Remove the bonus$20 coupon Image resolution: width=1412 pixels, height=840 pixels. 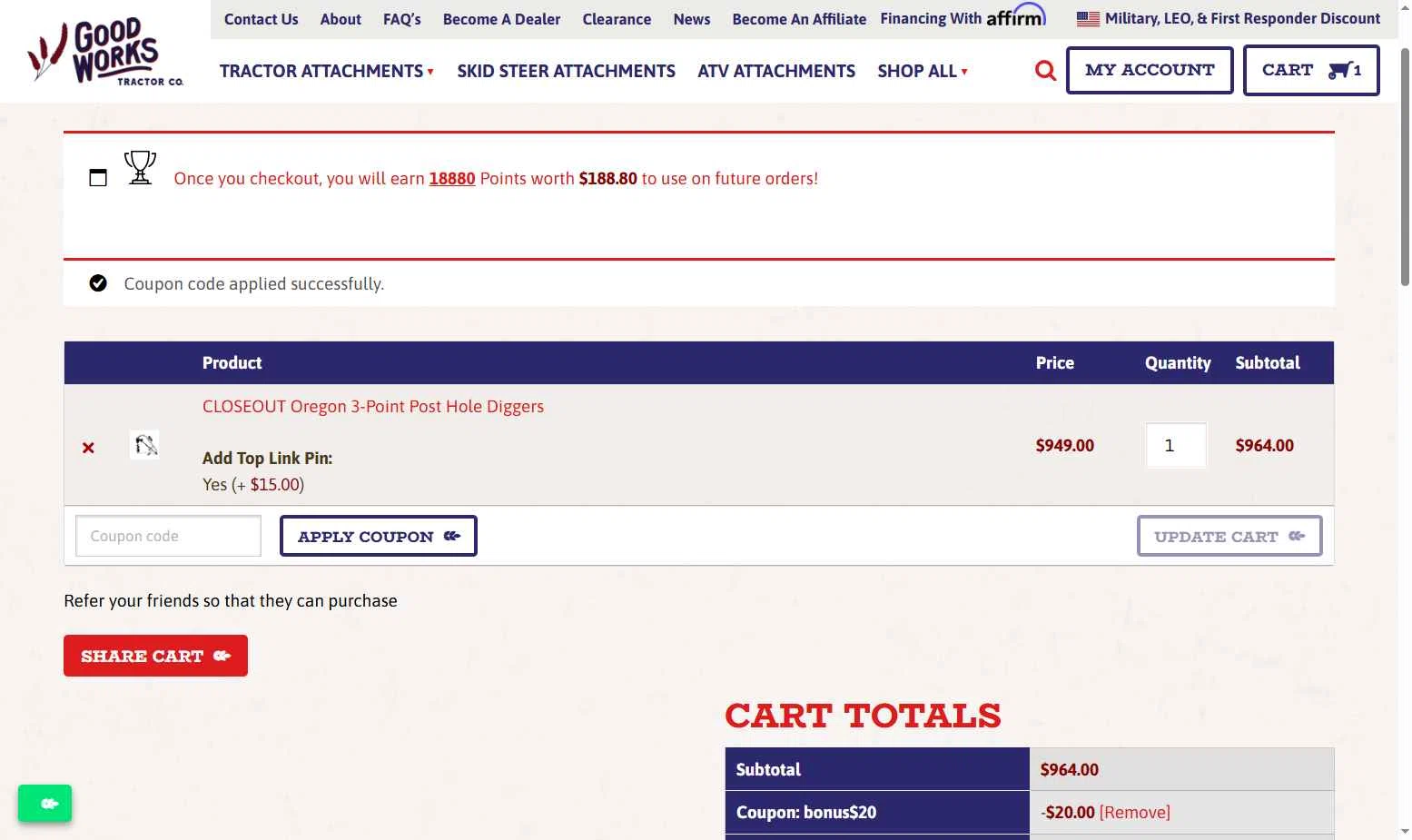[1135, 812]
